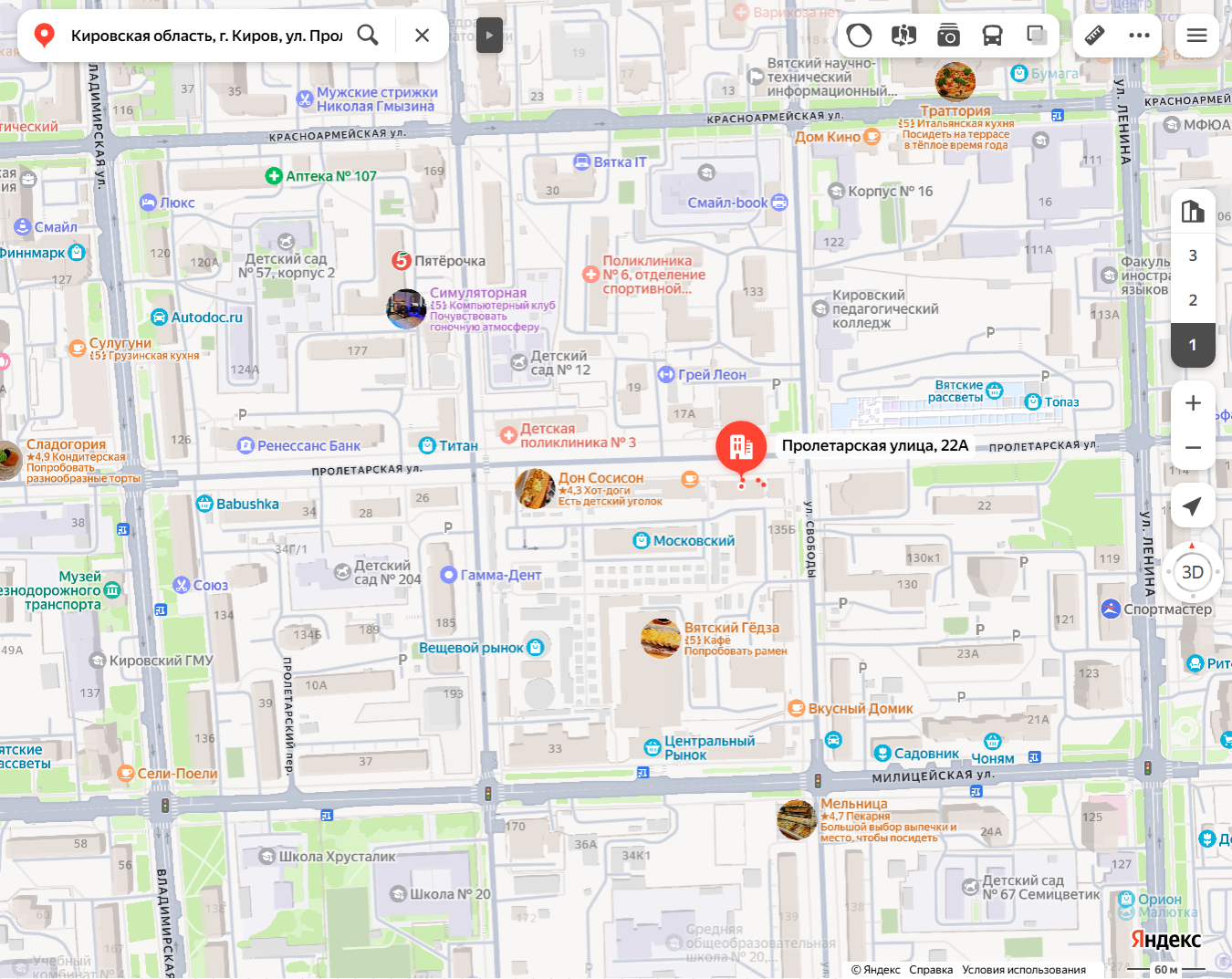Click the Ренессанс Банк icon

click(x=245, y=446)
